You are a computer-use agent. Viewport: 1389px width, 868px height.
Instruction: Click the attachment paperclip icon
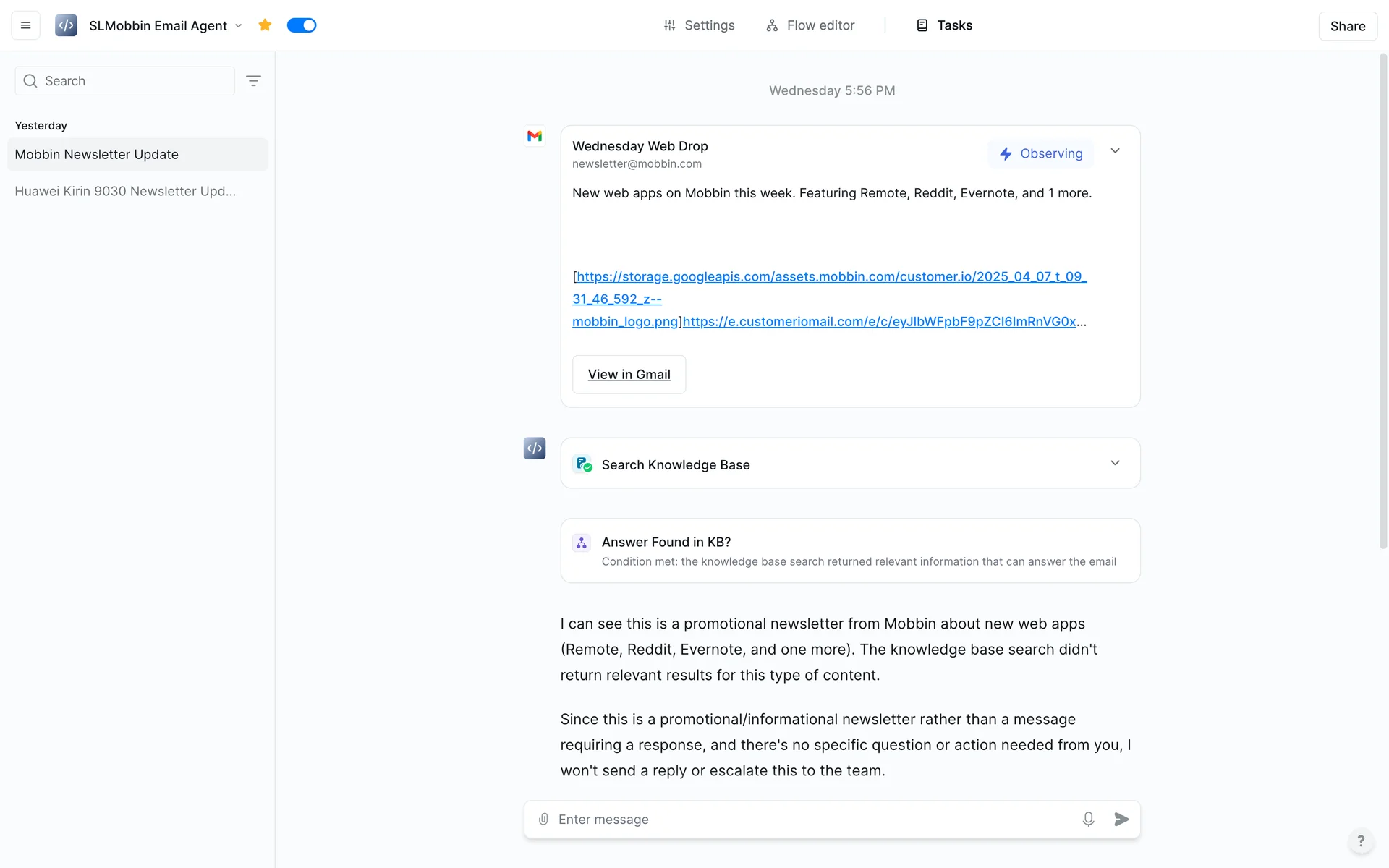point(543,819)
